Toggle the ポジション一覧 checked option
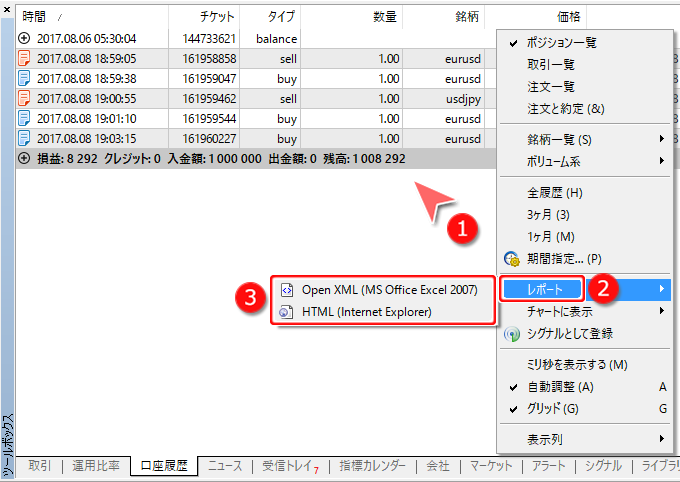This screenshot has width=680, height=482. 585,43
